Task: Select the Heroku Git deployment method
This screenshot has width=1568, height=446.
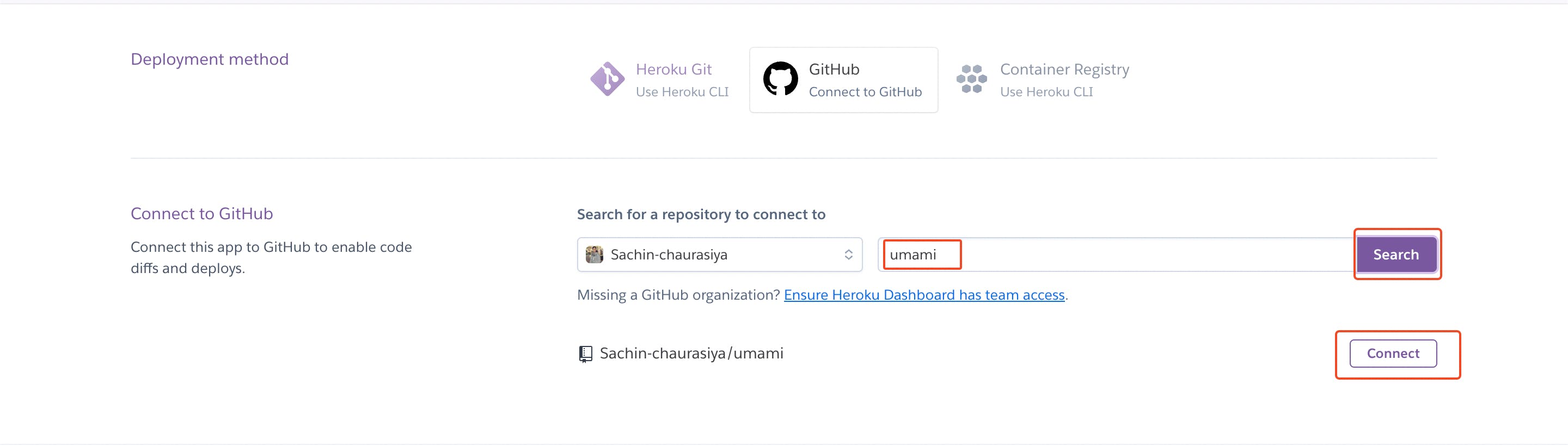Action: tap(673, 70)
